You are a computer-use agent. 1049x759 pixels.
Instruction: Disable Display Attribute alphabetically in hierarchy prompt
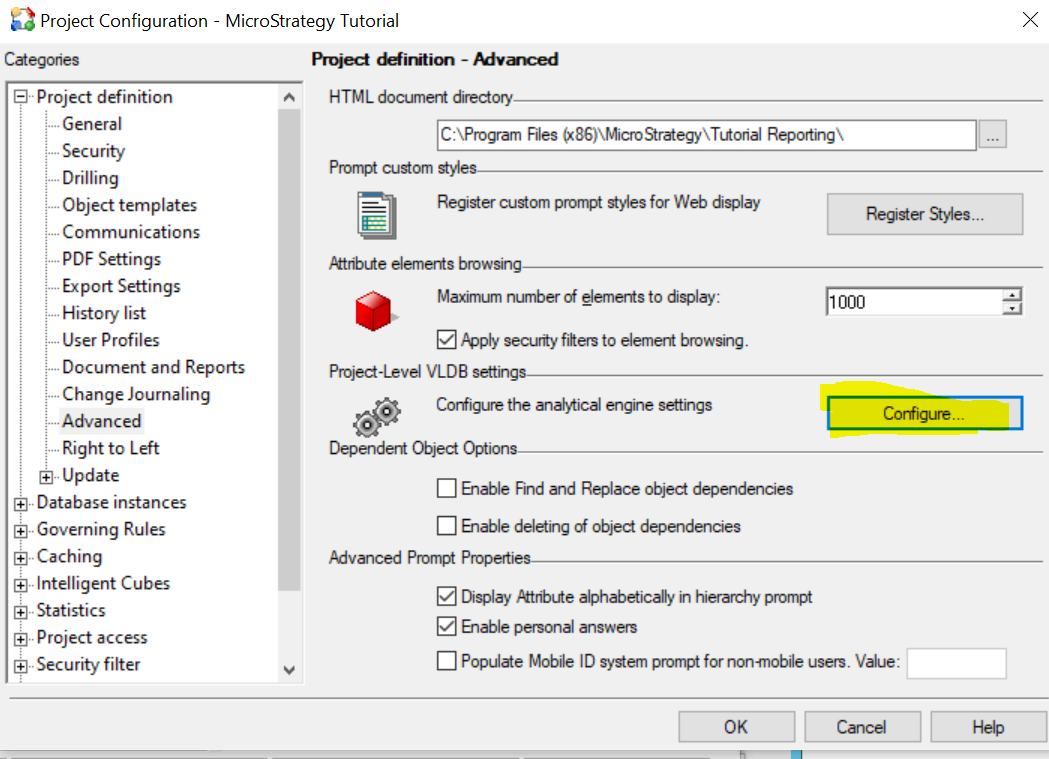click(x=446, y=595)
